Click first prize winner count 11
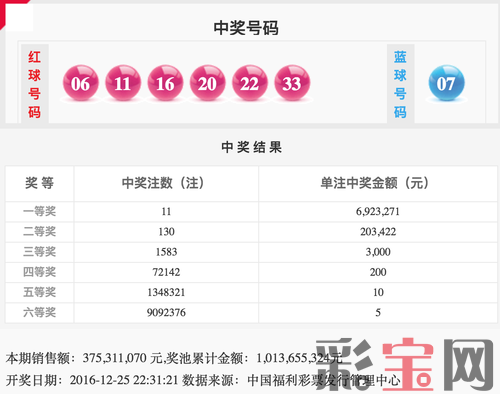The image size is (500, 394). (166, 211)
